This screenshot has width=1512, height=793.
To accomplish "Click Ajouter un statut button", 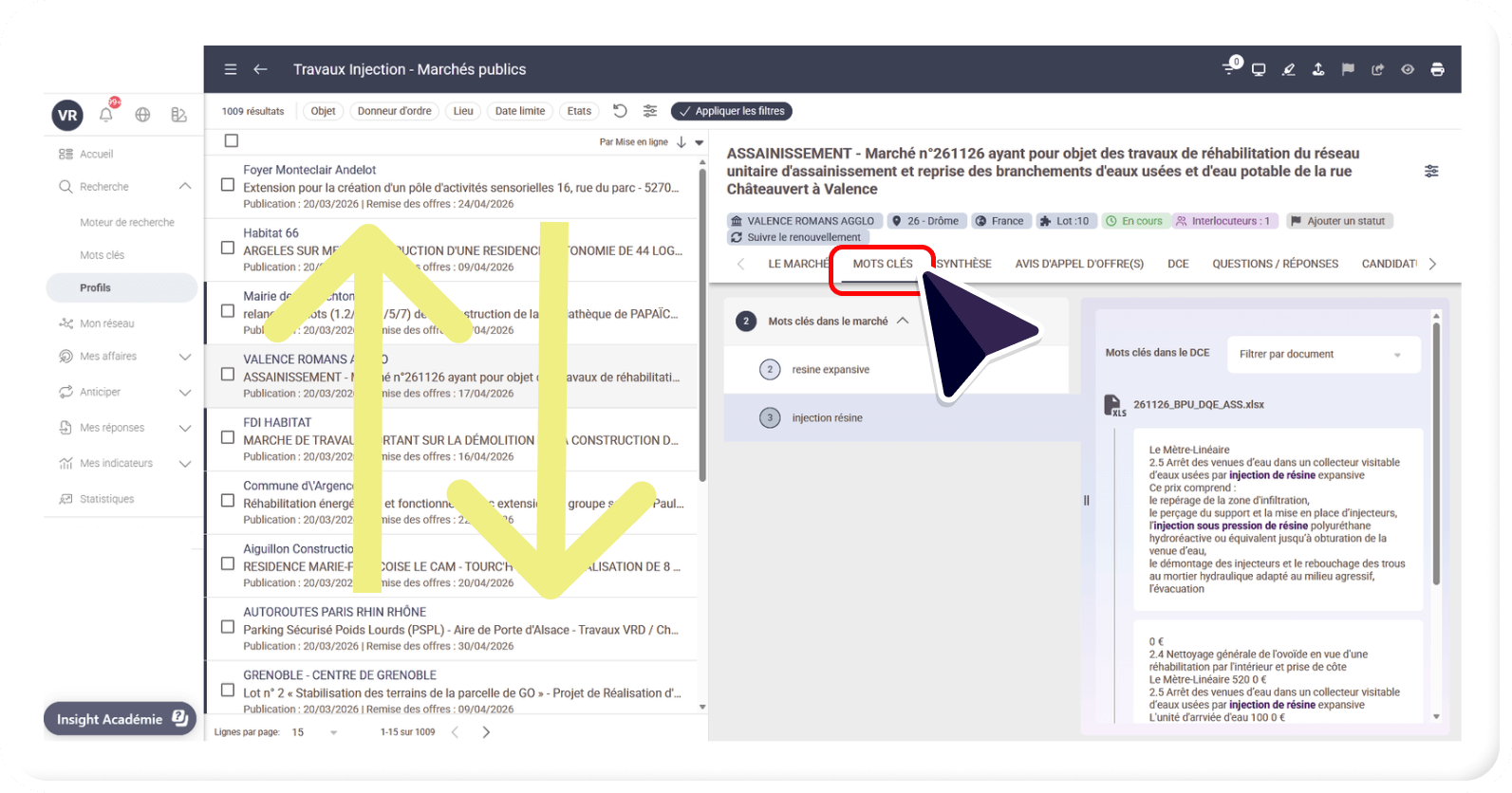I will tap(1338, 221).
